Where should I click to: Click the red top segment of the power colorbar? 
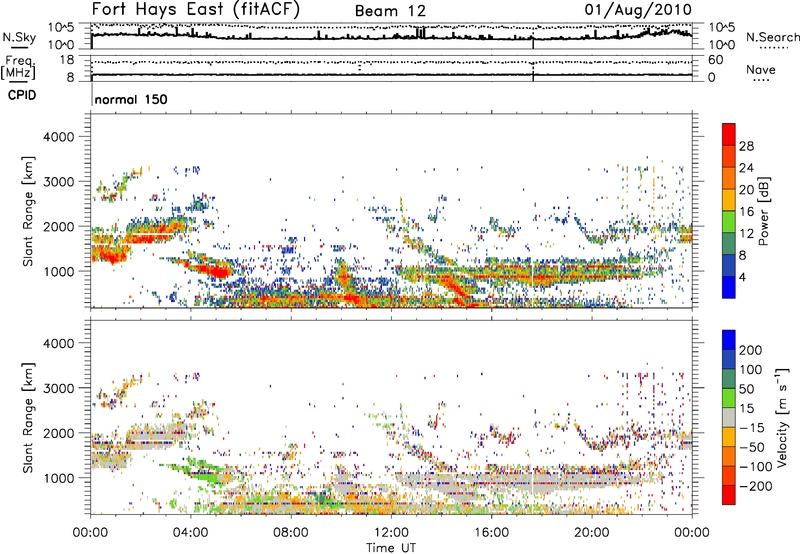pyautogui.click(x=729, y=134)
